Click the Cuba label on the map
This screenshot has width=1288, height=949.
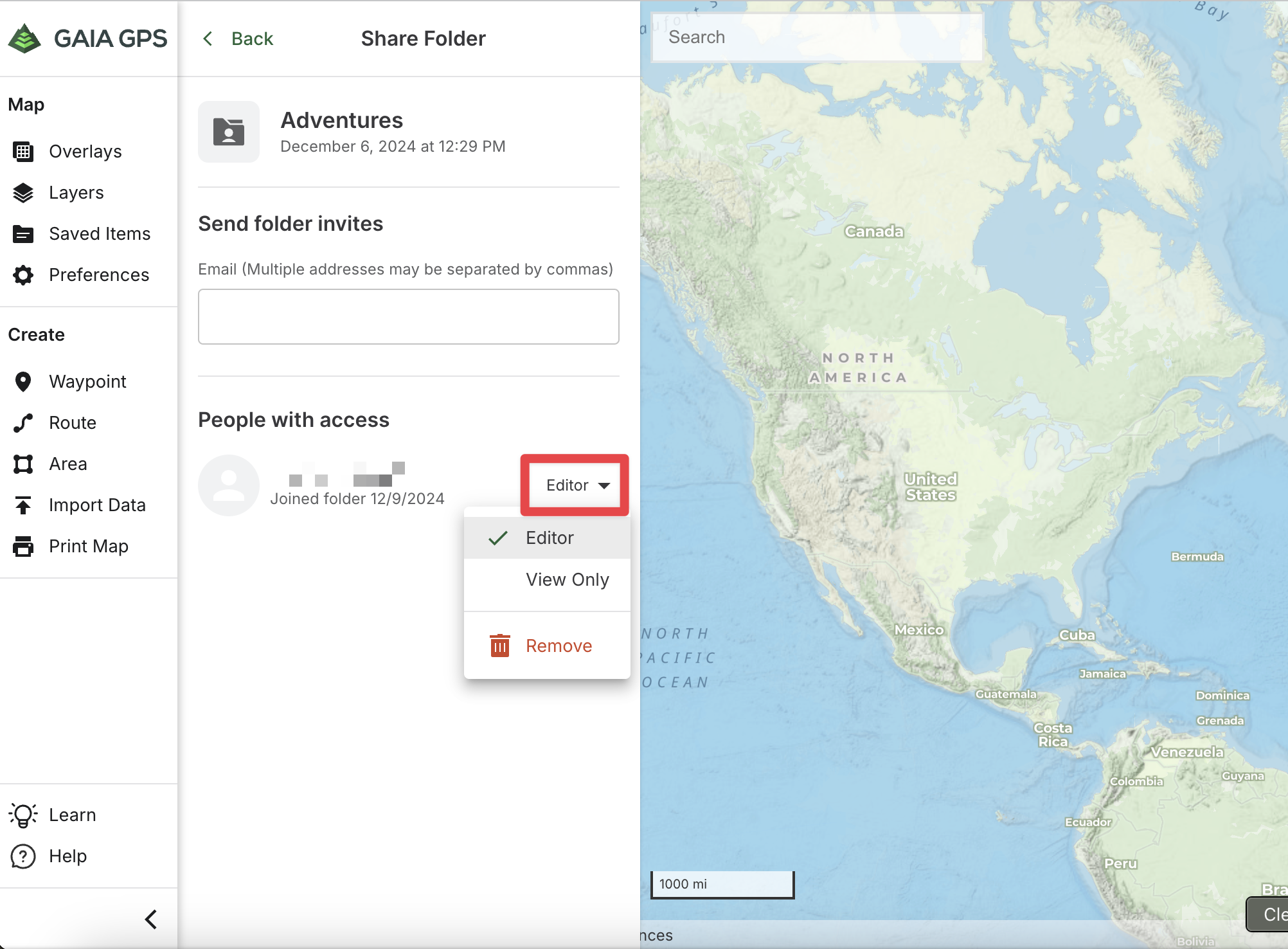pyautogui.click(x=1077, y=635)
